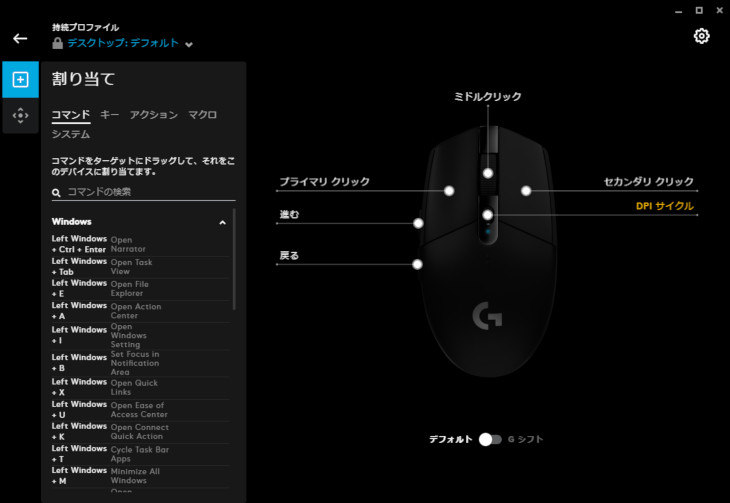
Task: Click the 戻る assignment label
Action: 289,256
